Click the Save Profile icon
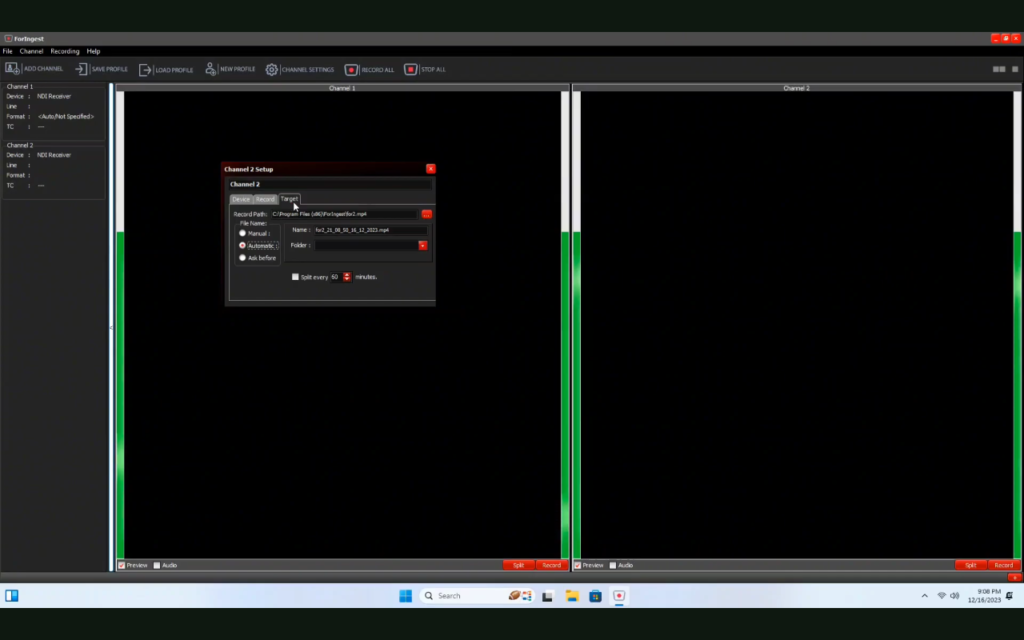Image resolution: width=1024 pixels, height=640 pixels. [x=82, y=69]
